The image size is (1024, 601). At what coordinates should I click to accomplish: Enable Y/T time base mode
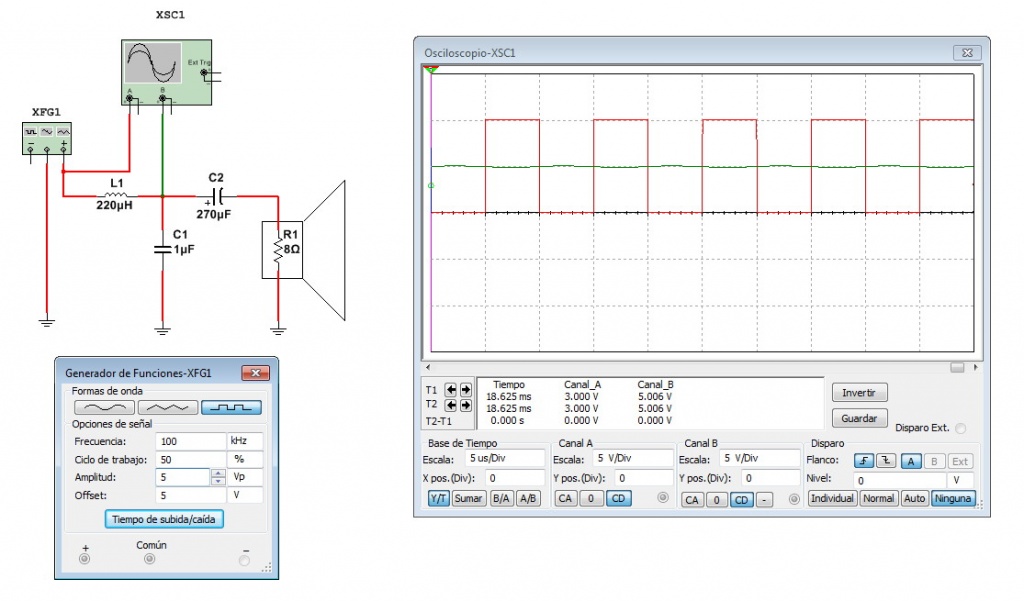tap(438, 499)
